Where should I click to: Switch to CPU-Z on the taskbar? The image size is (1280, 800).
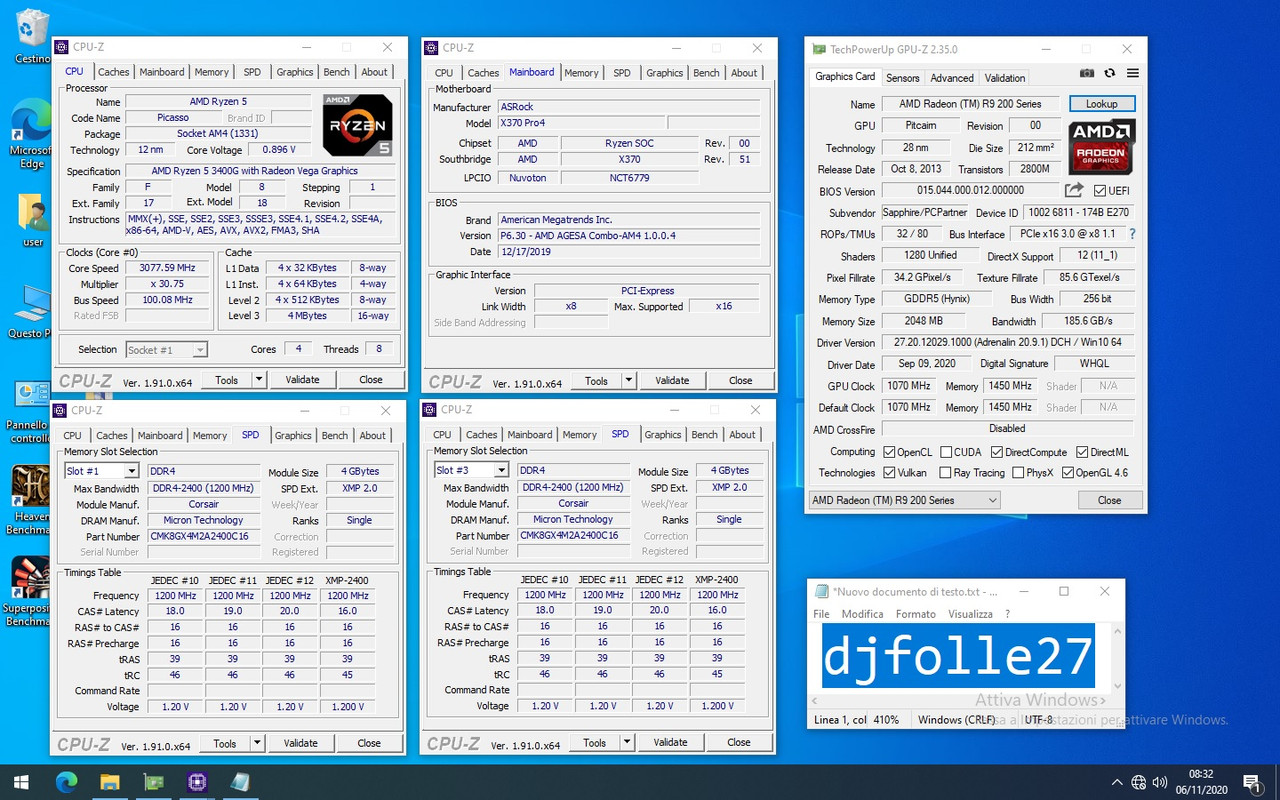point(197,782)
